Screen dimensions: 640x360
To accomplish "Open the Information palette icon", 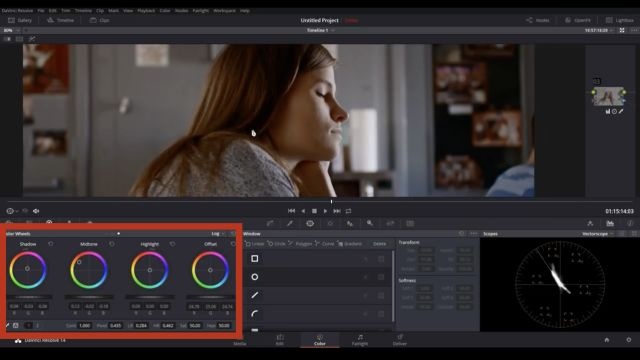I will [630, 223].
